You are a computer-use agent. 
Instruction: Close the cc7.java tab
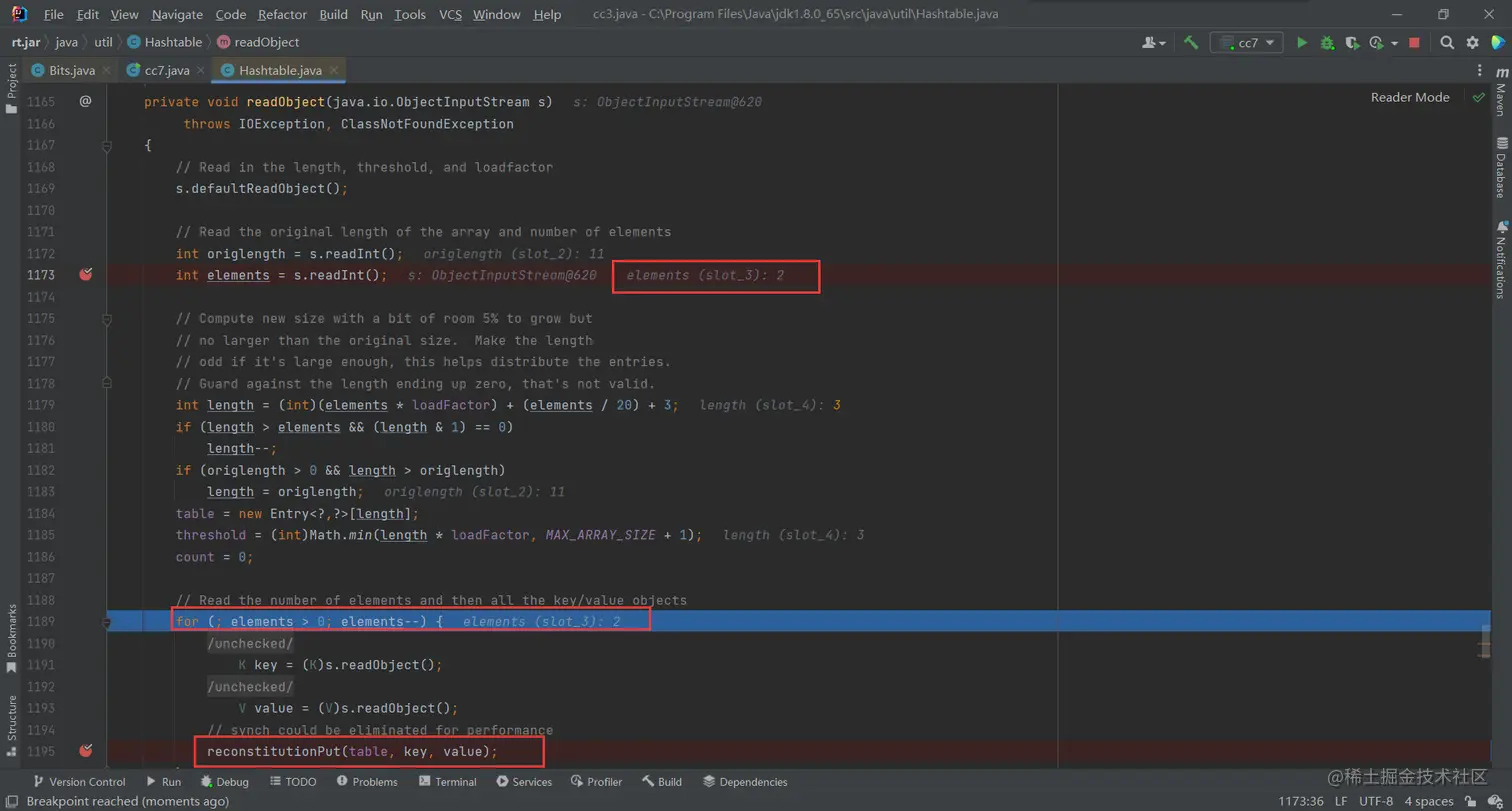200,70
